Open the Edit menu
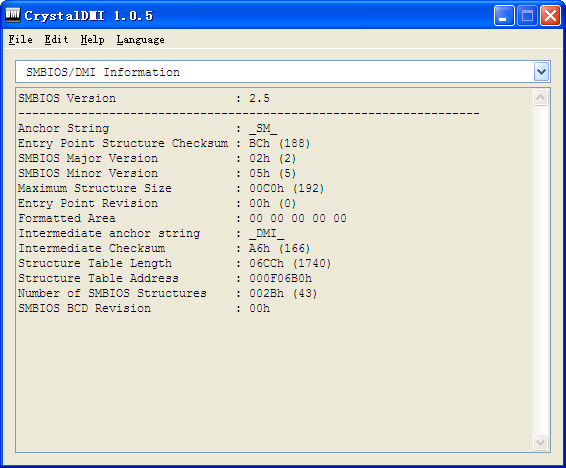This screenshot has width=566, height=468. [x=56, y=39]
